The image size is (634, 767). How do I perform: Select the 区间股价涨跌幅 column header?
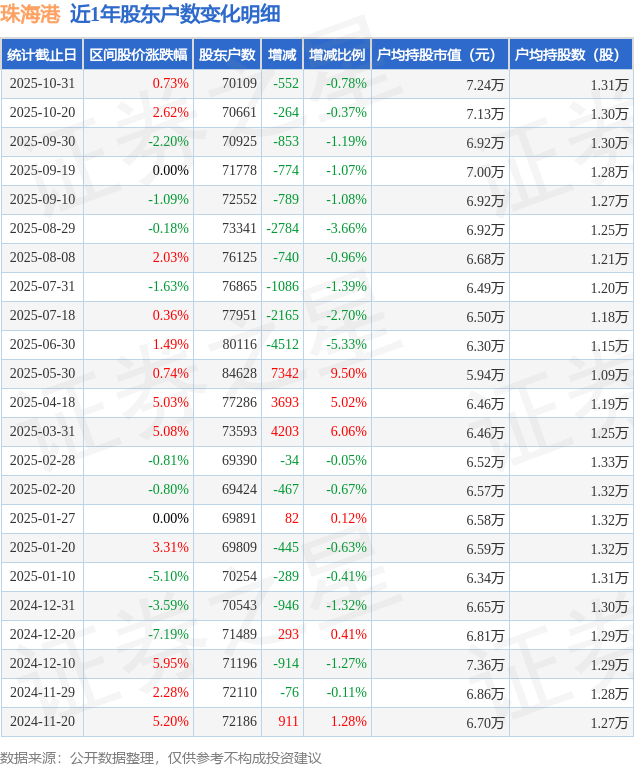pyautogui.click(x=137, y=55)
